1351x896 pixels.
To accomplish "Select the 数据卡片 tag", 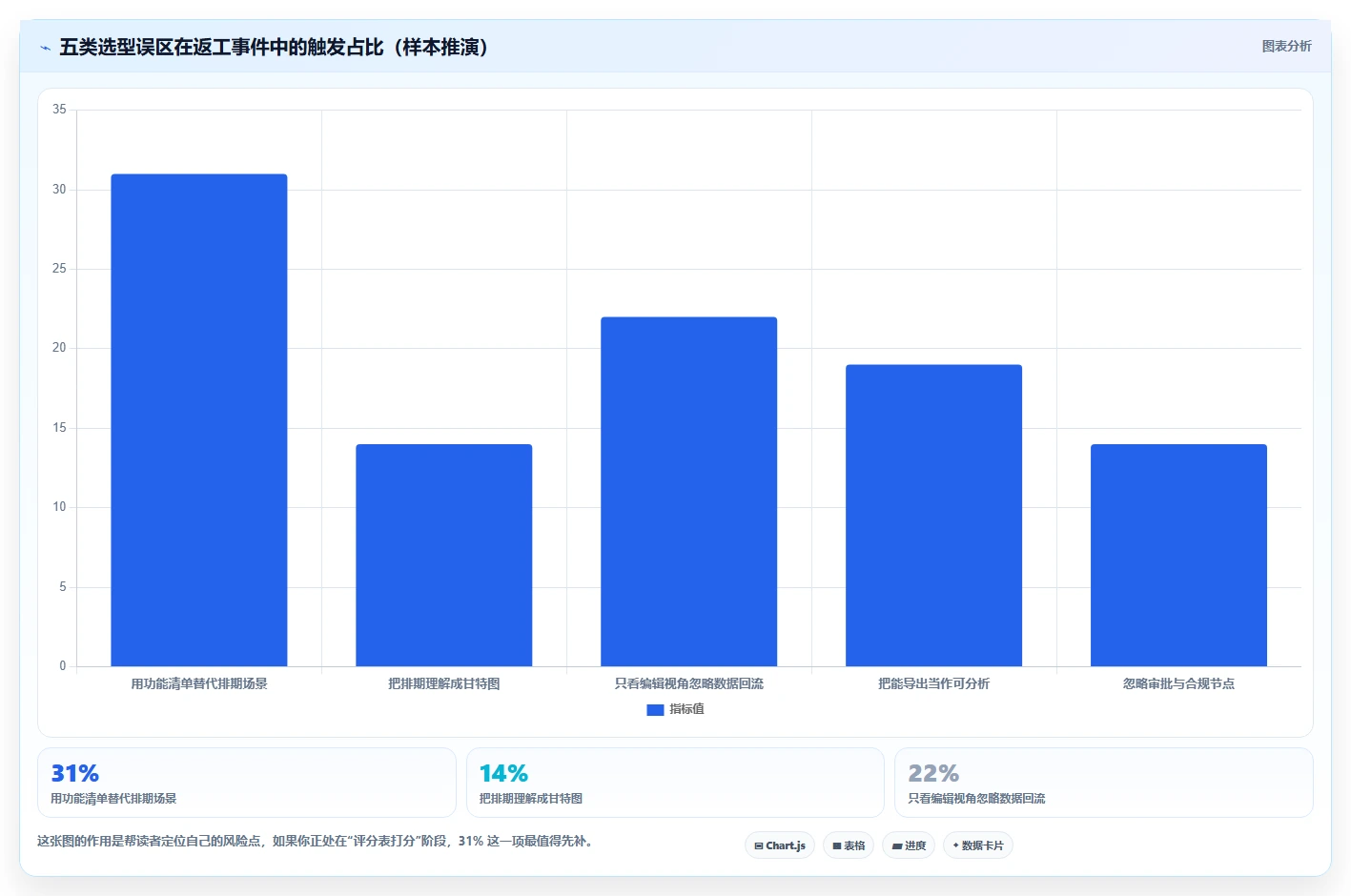I will [x=977, y=845].
